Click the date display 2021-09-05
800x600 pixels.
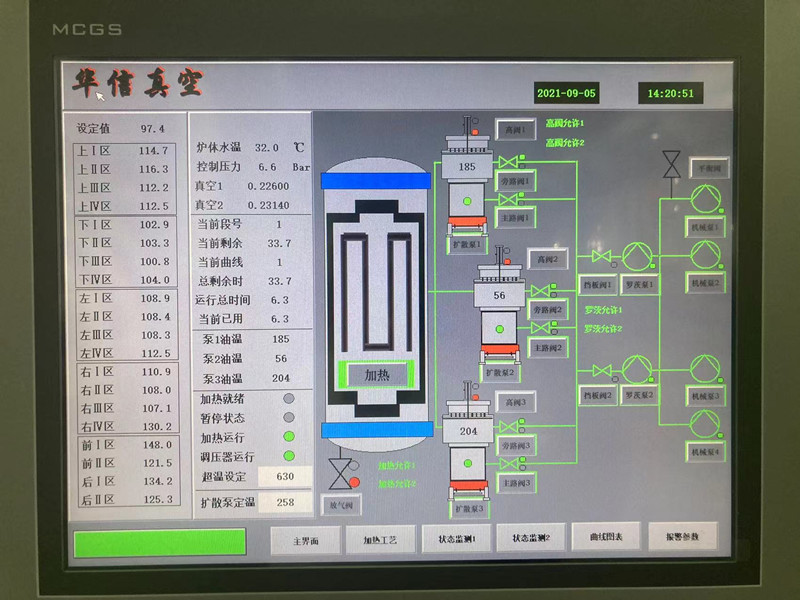(x=566, y=93)
